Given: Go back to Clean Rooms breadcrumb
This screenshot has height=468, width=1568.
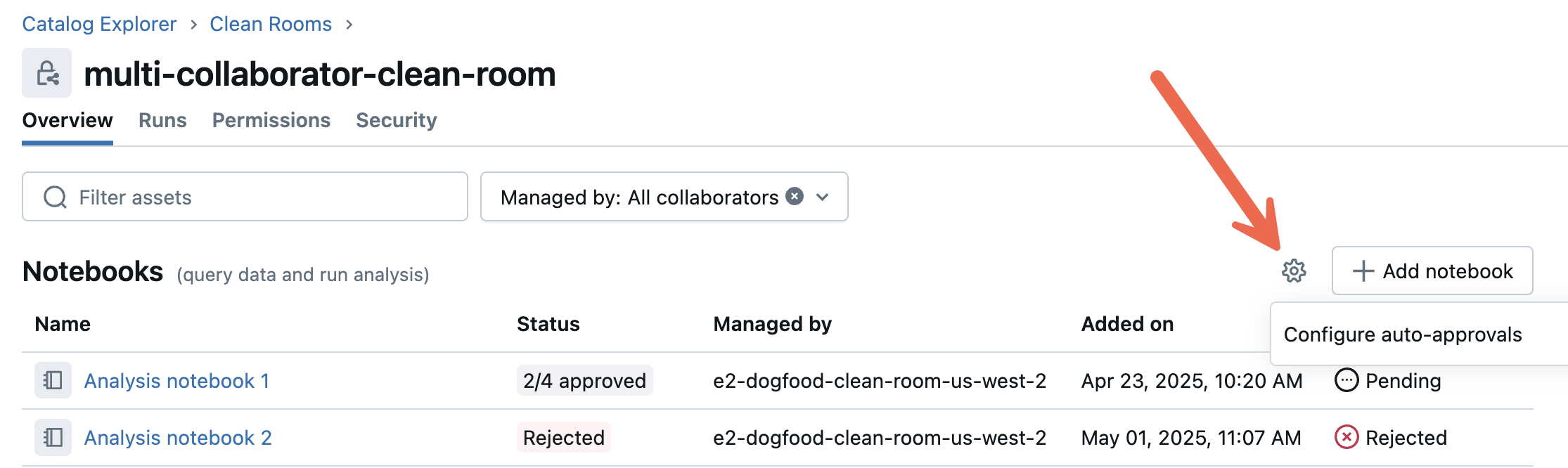Looking at the screenshot, I should (x=271, y=24).
